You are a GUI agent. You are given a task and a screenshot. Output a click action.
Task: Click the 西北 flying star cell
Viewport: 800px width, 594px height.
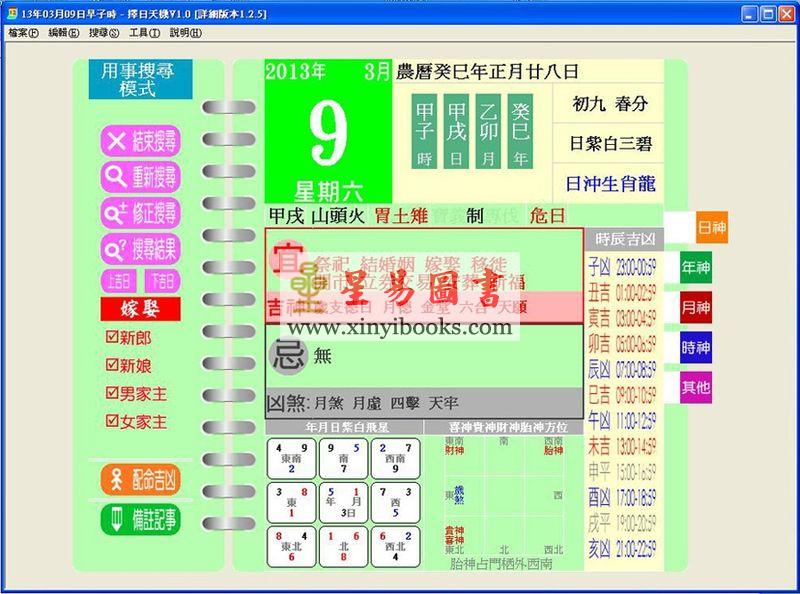click(x=395, y=547)
